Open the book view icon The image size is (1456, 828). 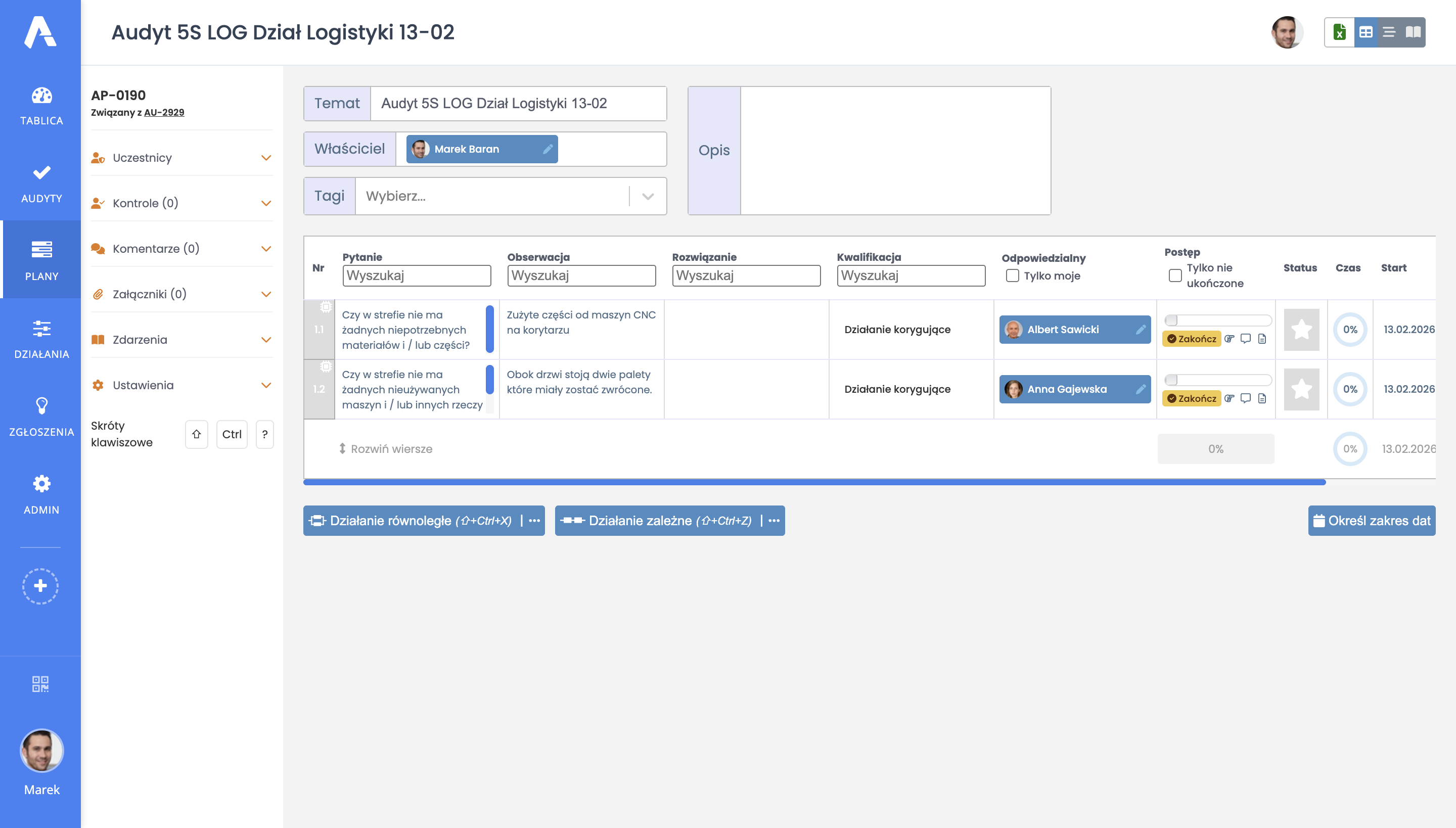pos(1413,32)
